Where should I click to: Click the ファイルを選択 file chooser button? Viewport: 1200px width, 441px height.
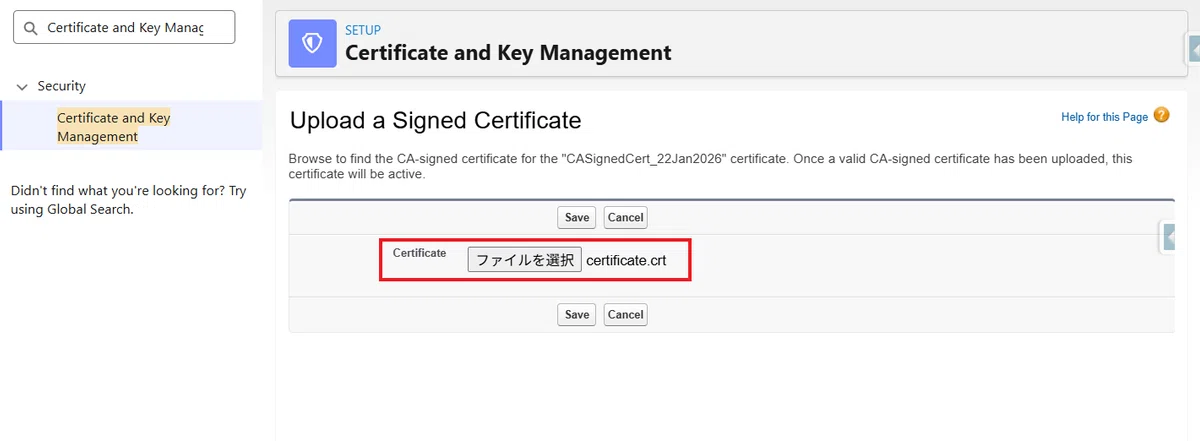[524, 260]
